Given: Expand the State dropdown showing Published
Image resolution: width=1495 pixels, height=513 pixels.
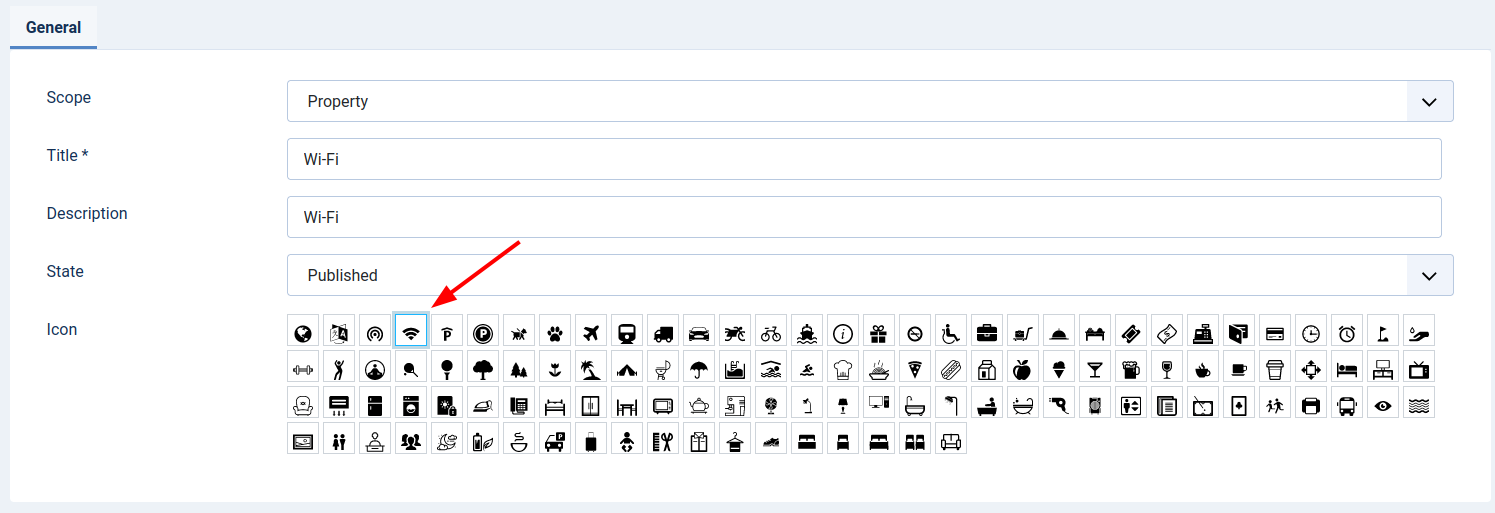Looking at the screenshot, I should (869, 276).
